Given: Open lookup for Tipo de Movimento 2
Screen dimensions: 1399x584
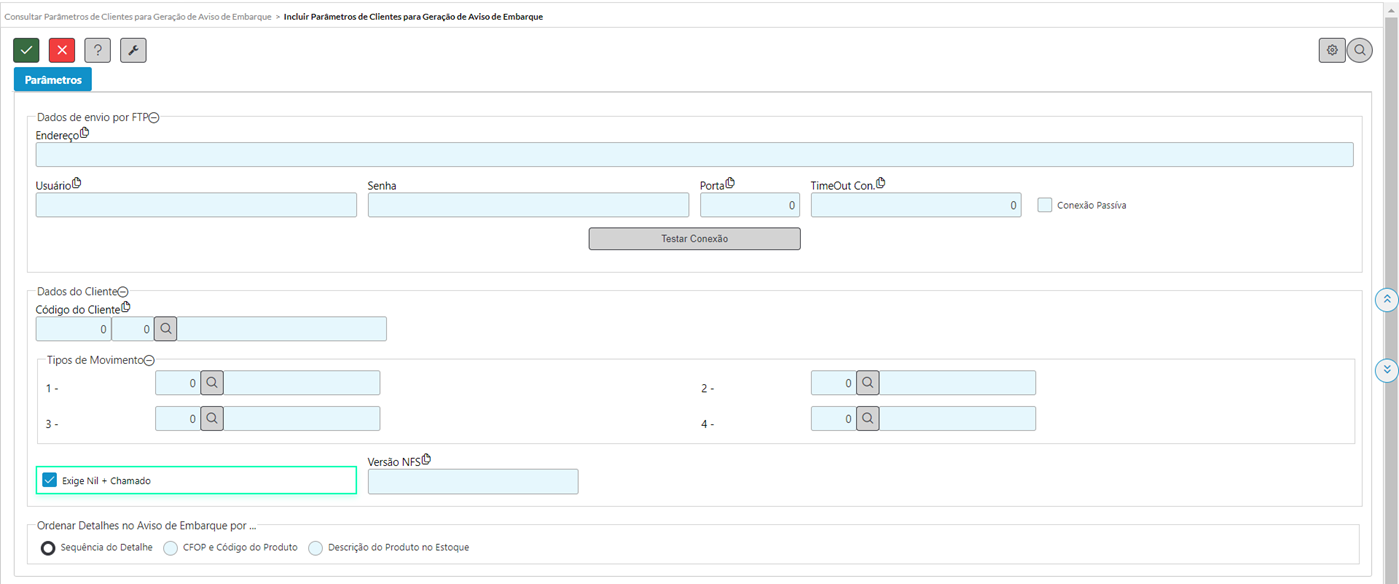Looking at the screenshot, I should [x=868, y=383].
